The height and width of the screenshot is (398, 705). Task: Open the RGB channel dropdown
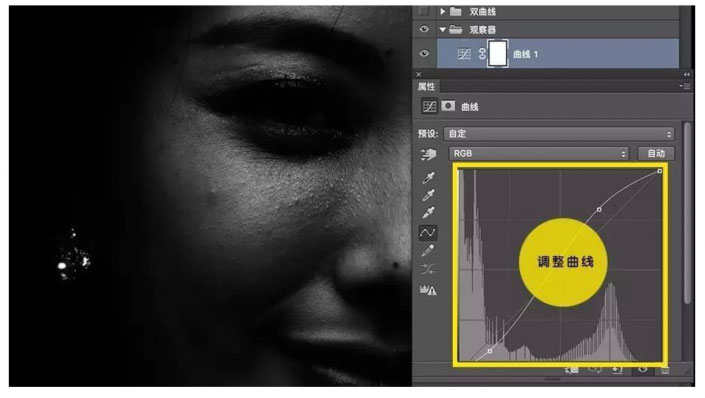[x=539, y=154]
